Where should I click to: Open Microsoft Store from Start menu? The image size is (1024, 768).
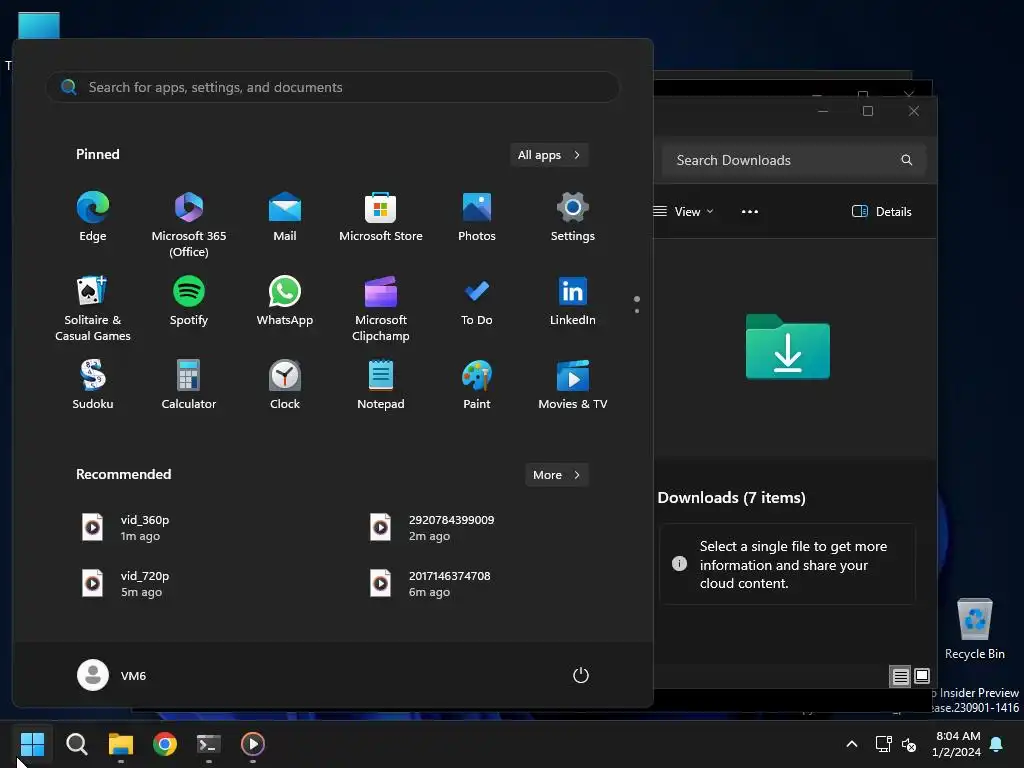[381, 217]
